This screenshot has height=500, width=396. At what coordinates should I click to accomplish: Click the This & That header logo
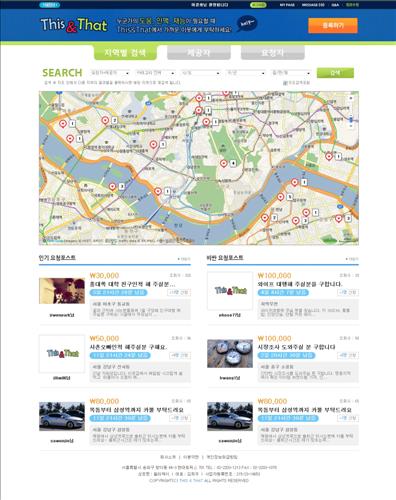pos(74,25)
